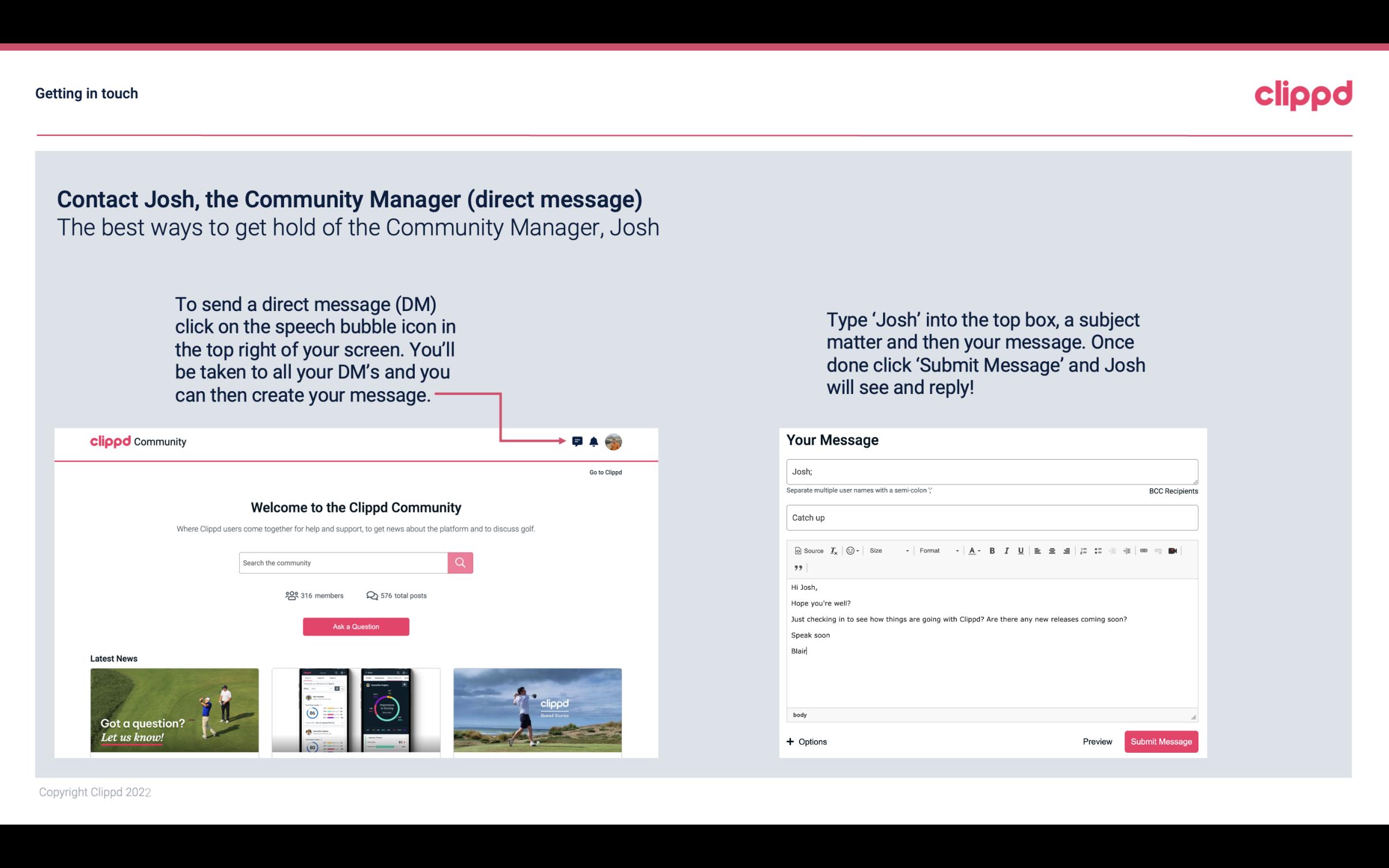
Task: Click the Ask a Question button
Action: click(355, 625)
